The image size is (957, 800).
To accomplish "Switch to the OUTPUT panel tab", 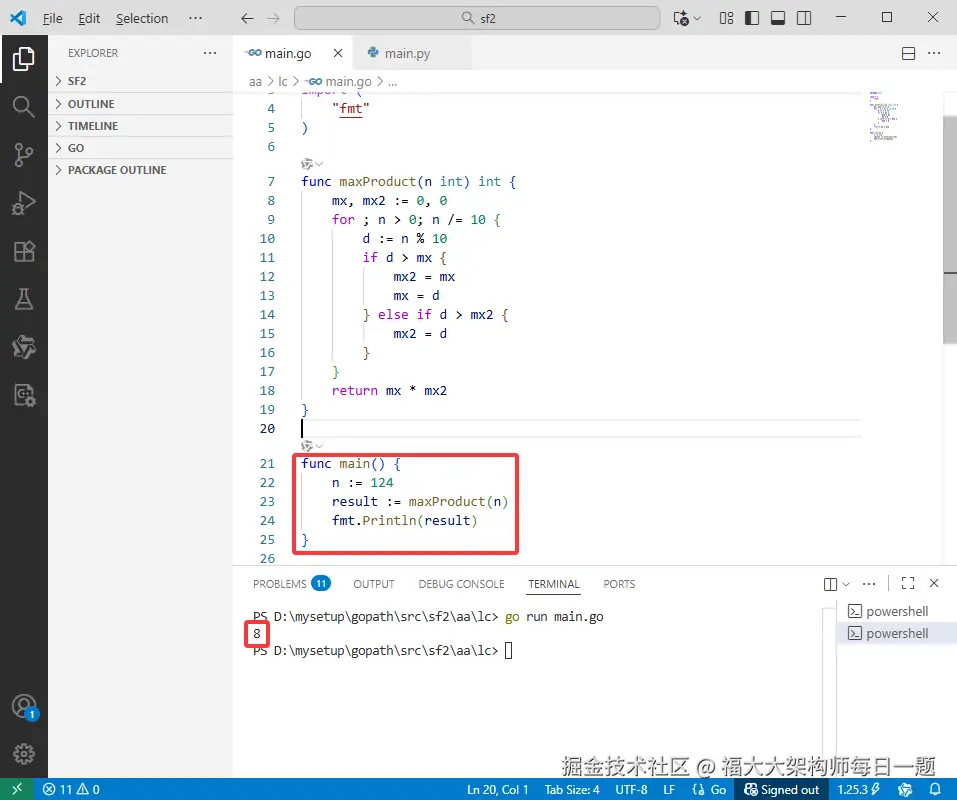I will click(x=374, y=584).
